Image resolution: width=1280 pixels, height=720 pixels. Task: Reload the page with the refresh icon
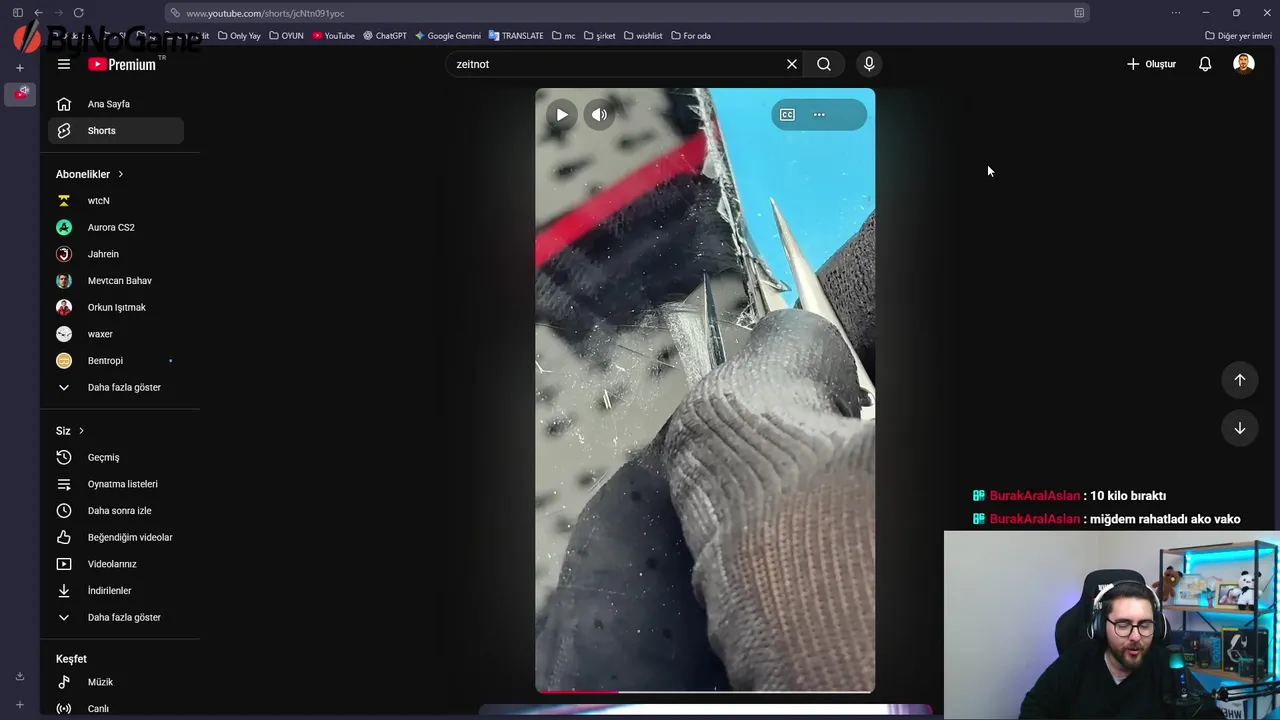point(79,13)
